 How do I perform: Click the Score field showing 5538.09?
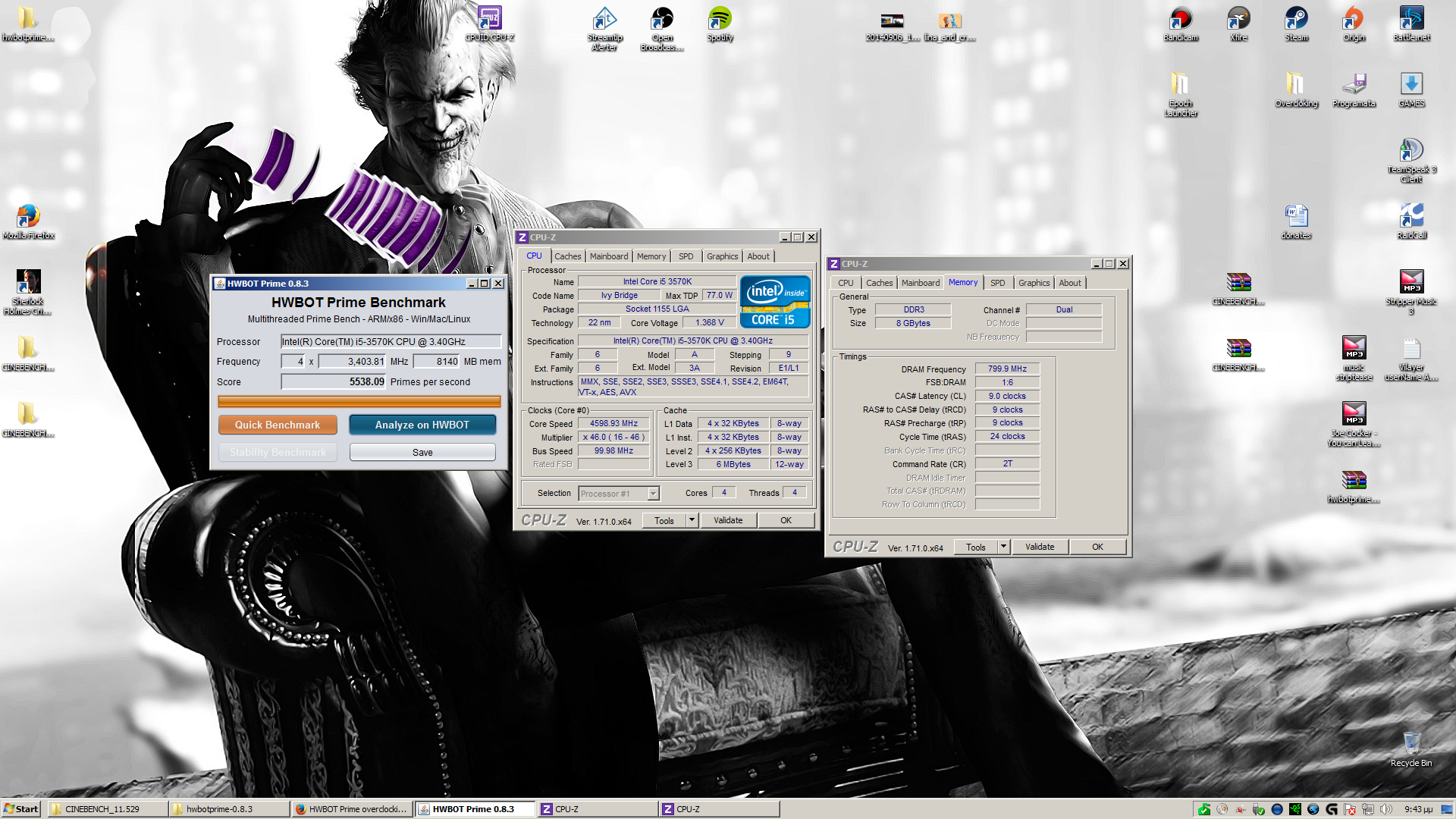pyautogui.click(x=333, y=381)
